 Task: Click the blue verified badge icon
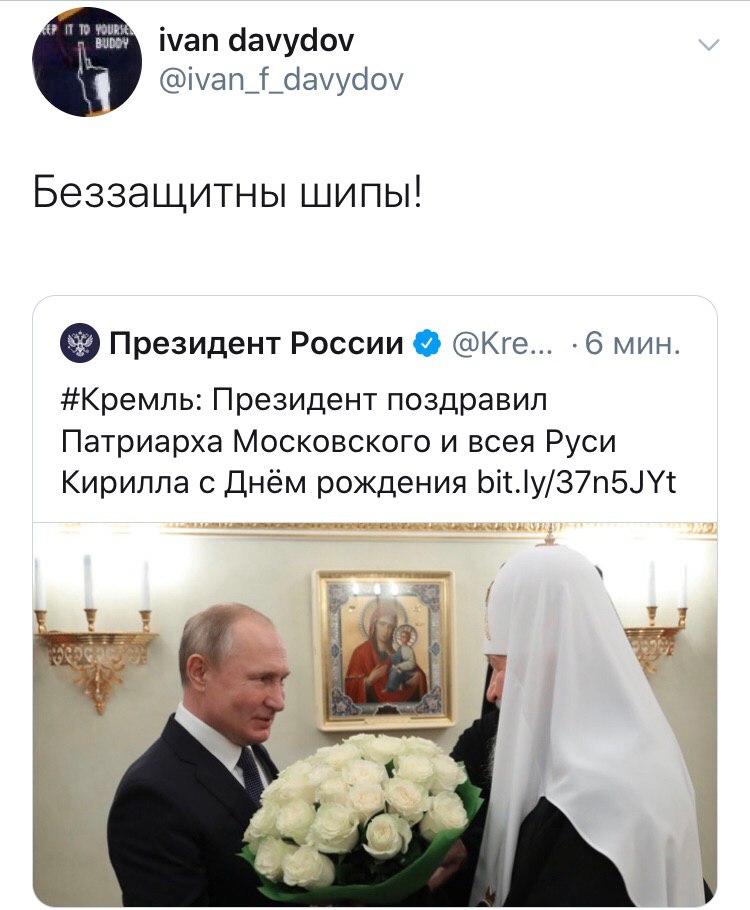click(x=427, y=343)
